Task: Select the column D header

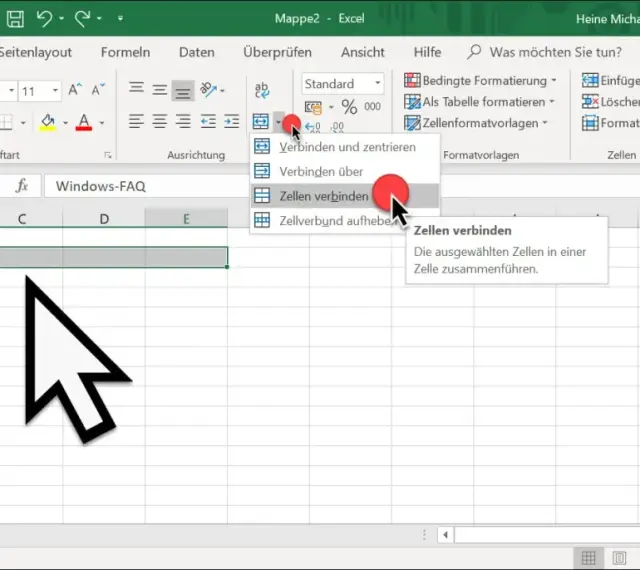Action: click(x=104, y=219)
